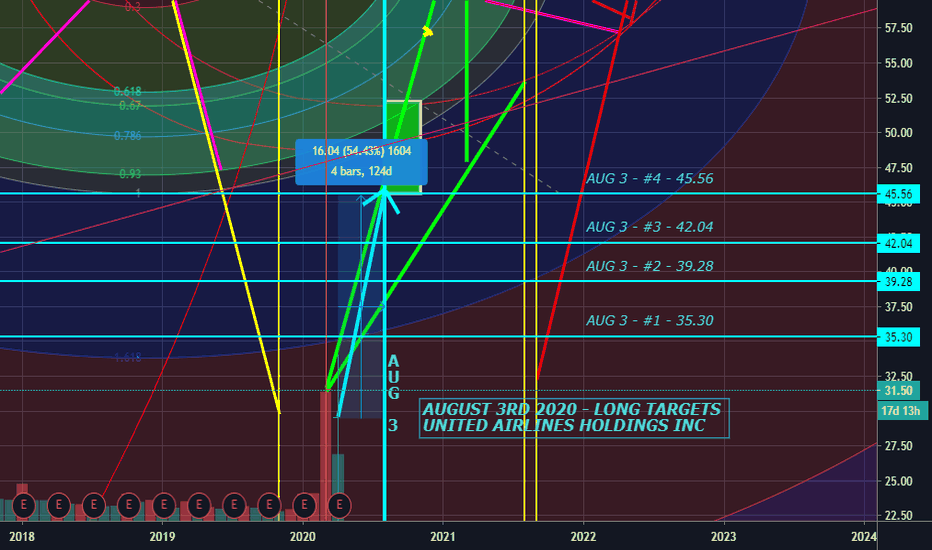The image size is (932, 550).
Task: Select the 'AUG 3 - #4 - 45.56' annotation
Action: [650, 178]
